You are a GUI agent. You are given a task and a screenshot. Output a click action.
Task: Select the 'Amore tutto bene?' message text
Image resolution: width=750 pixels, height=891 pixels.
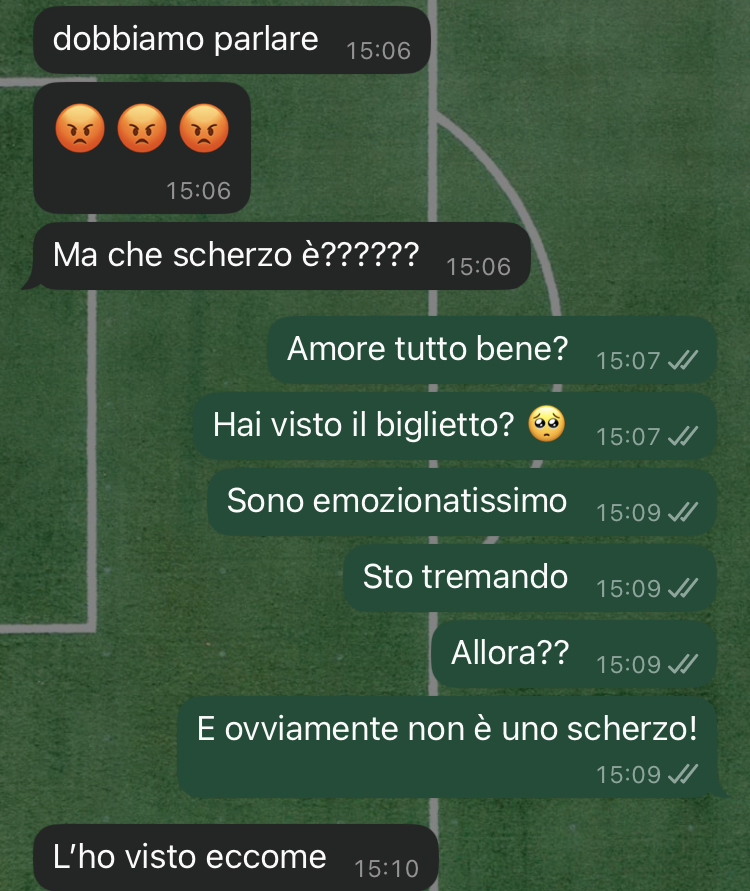click(427, 348)
